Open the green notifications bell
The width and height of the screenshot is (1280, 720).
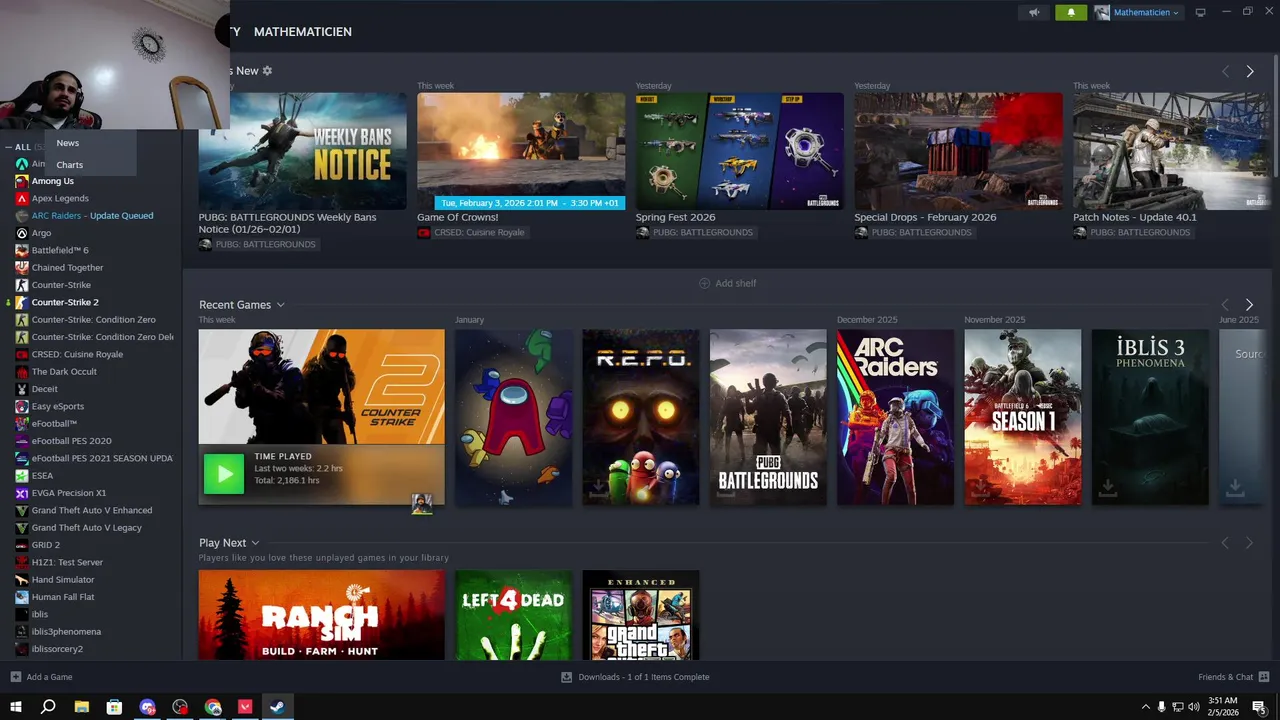[x=1071, y=12]
